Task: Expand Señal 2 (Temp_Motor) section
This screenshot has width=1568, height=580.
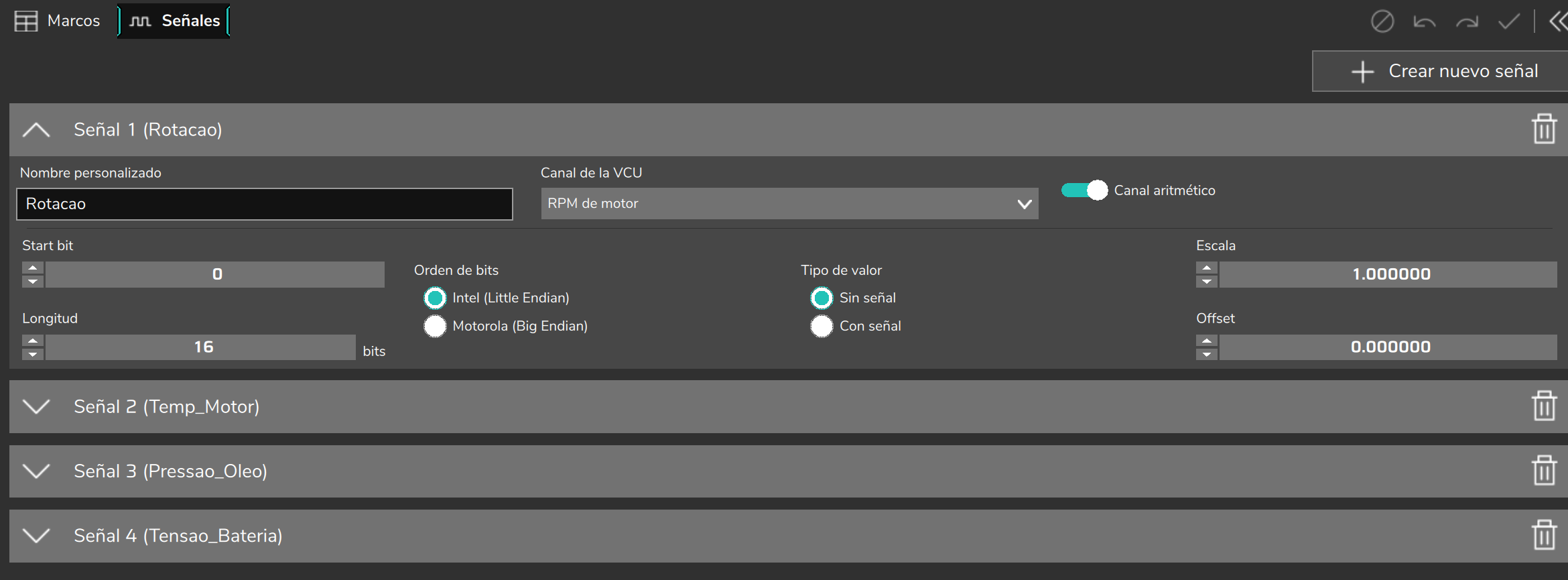Action: [x=36, y=406]
